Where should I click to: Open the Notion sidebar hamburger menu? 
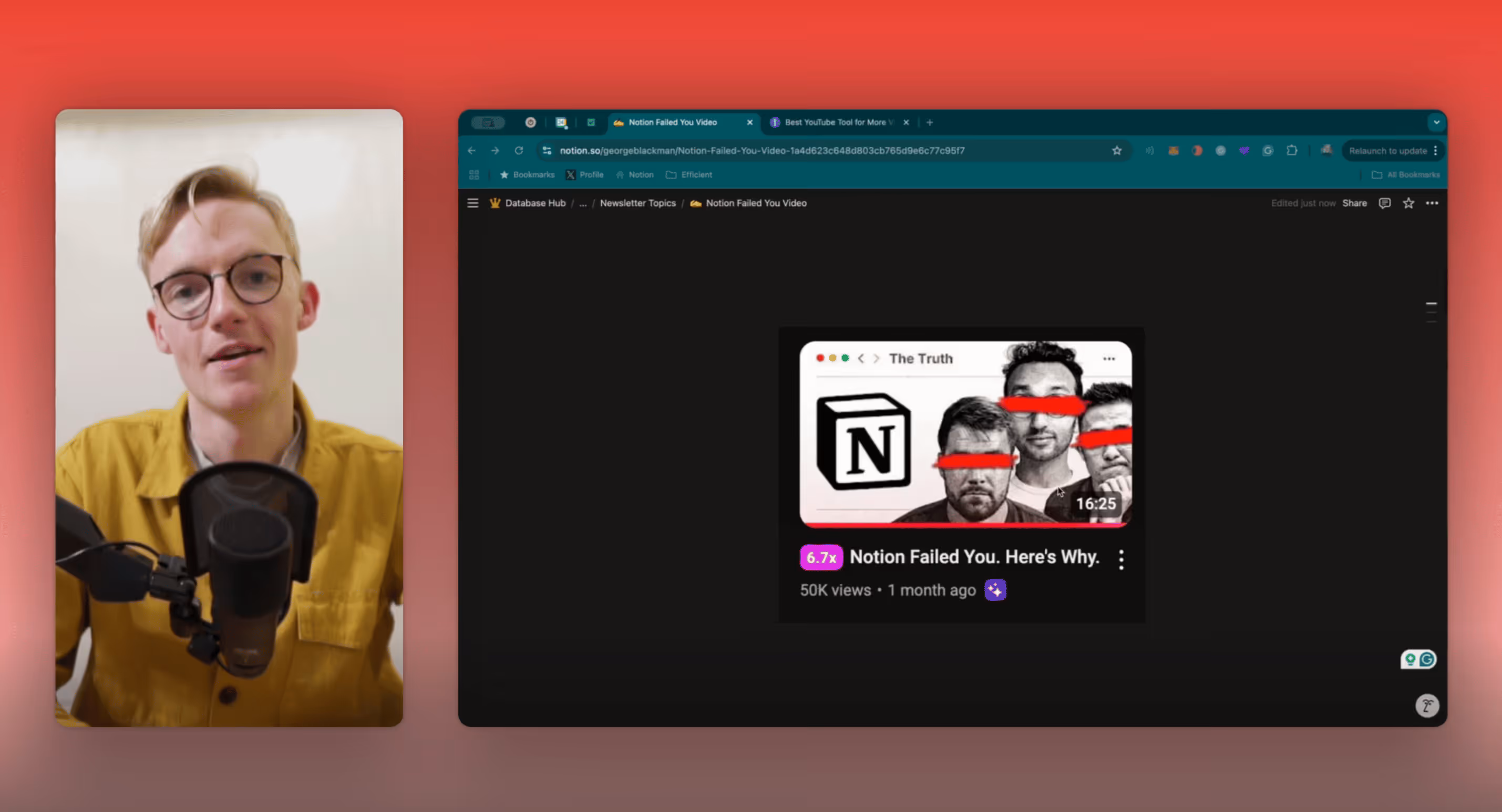473,203
